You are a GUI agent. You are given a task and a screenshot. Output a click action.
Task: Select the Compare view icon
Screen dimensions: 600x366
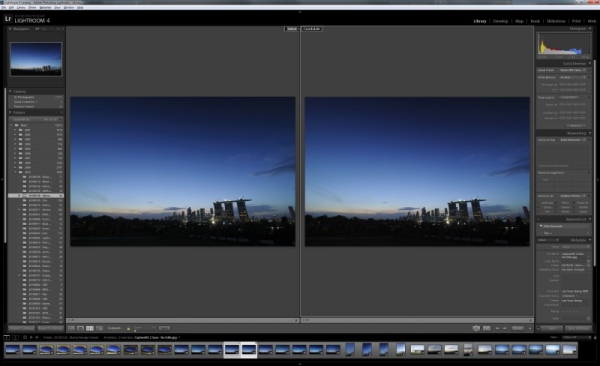tap(90, 328)
